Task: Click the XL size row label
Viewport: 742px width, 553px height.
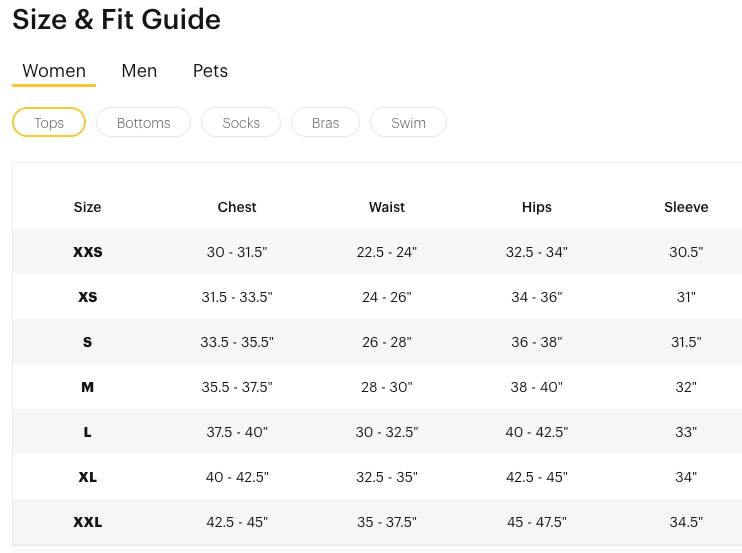Action: 87,477
